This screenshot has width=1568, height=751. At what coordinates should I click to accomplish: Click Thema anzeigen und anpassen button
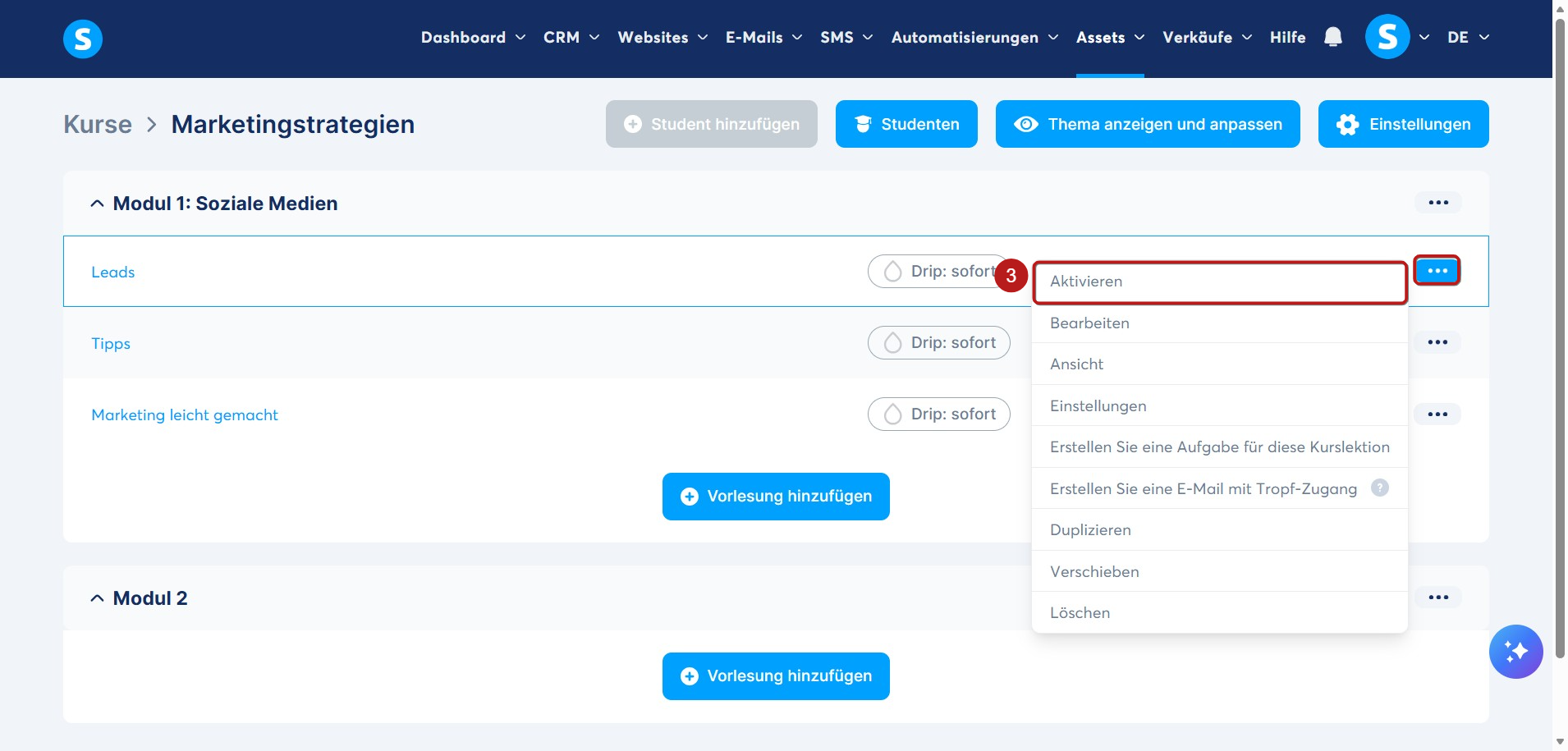pos(1148,124)
